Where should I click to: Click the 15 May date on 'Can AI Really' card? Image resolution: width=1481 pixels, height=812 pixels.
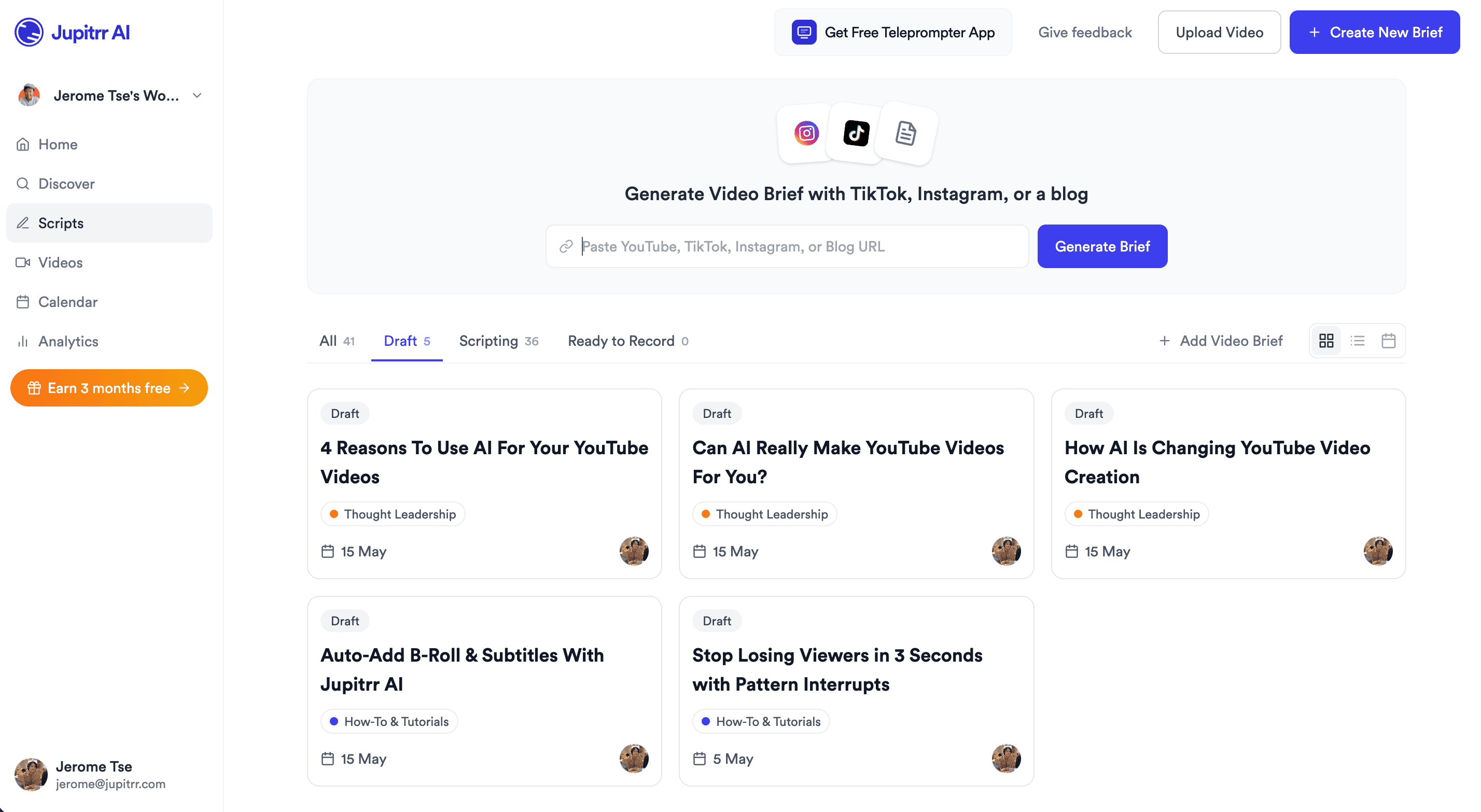(725, 552)
